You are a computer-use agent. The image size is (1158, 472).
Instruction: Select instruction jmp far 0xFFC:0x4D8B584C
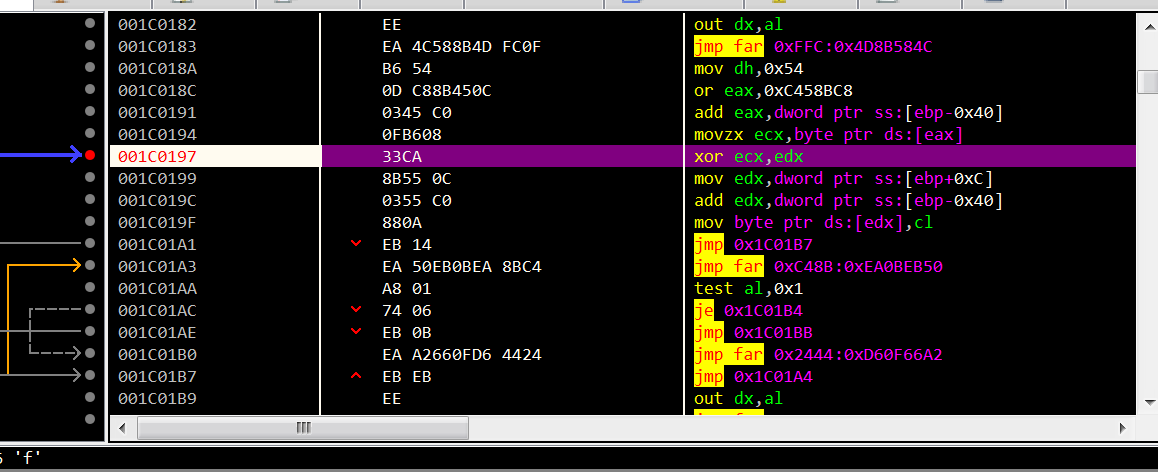tap(813, 47)
